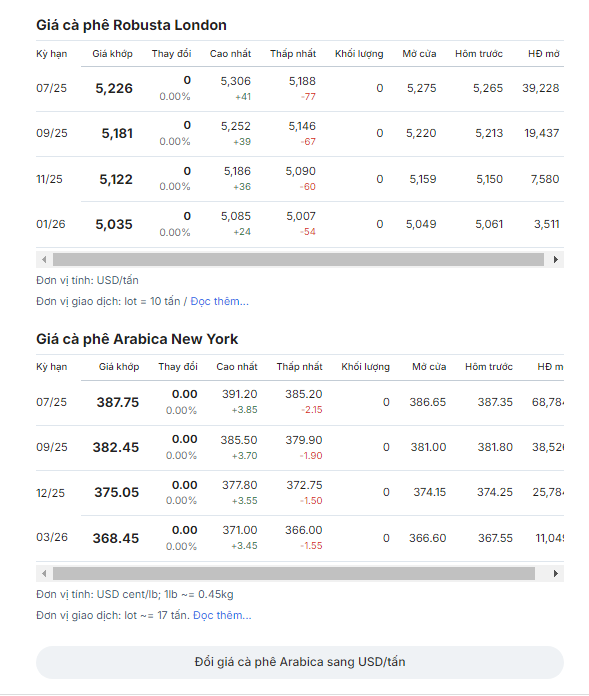Select Robusta 'Giá khớp' column header

(112, 54)
